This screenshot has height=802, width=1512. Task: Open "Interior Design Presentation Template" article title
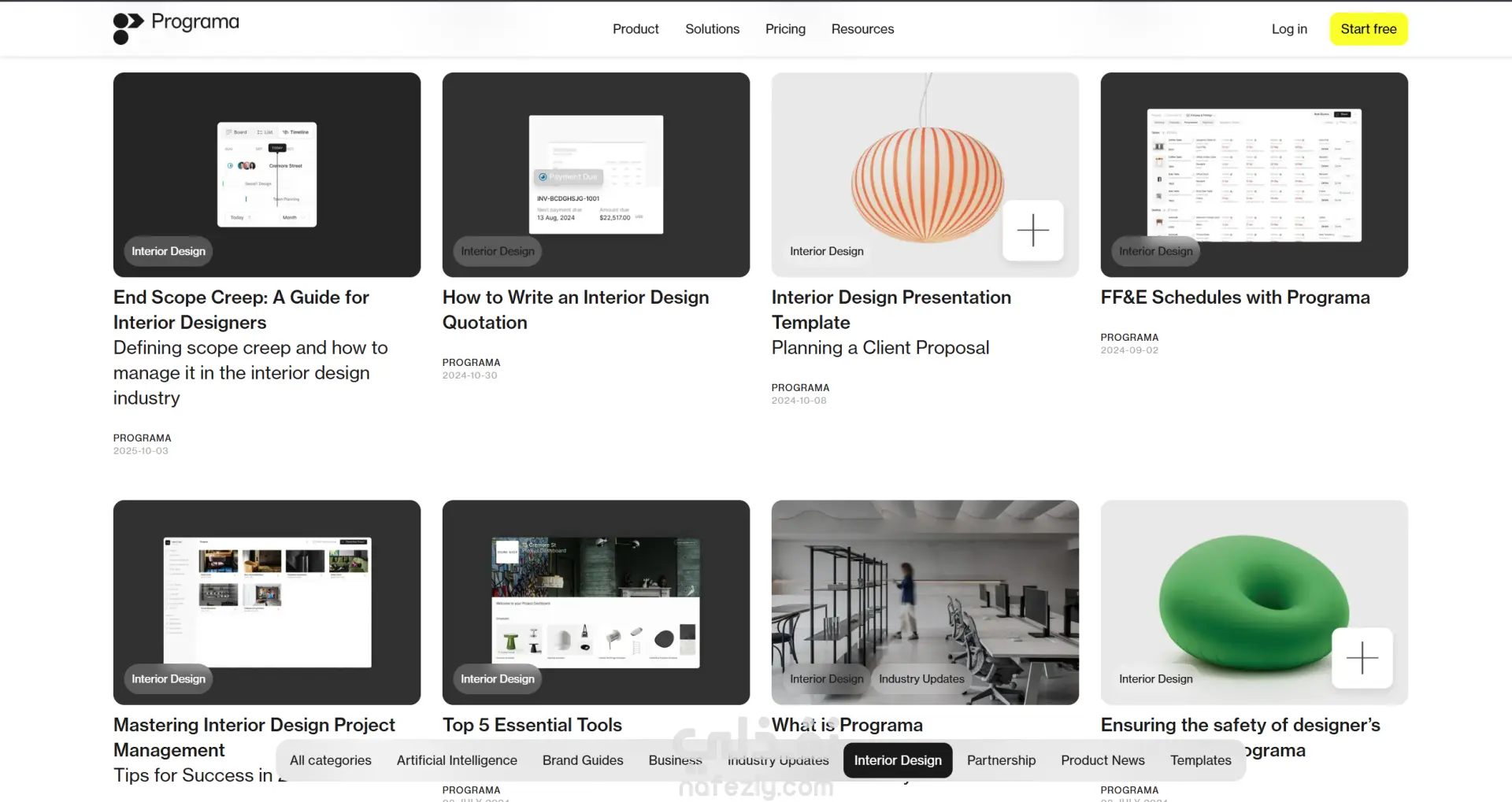[x=891, y=309]
